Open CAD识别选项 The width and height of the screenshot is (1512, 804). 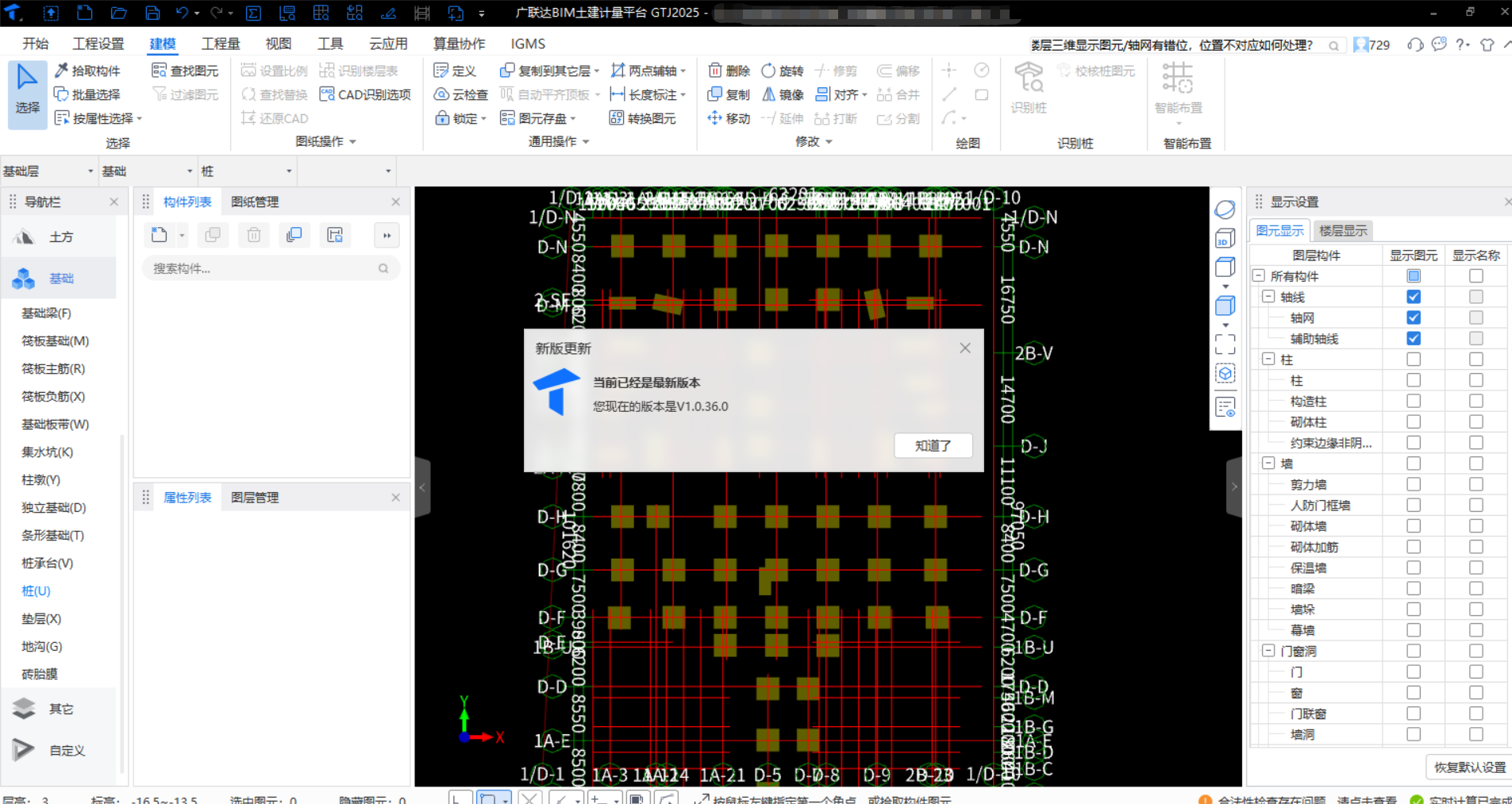[x=365, y=94]
